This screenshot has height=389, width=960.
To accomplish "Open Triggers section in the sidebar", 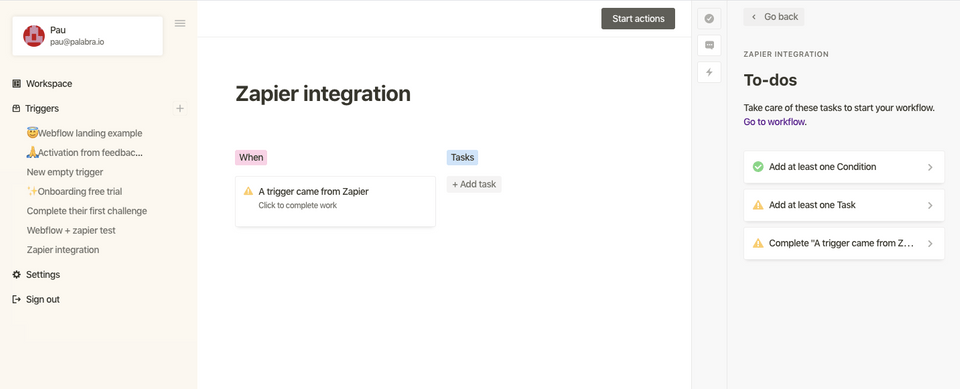I will click(x=42, y=108).
